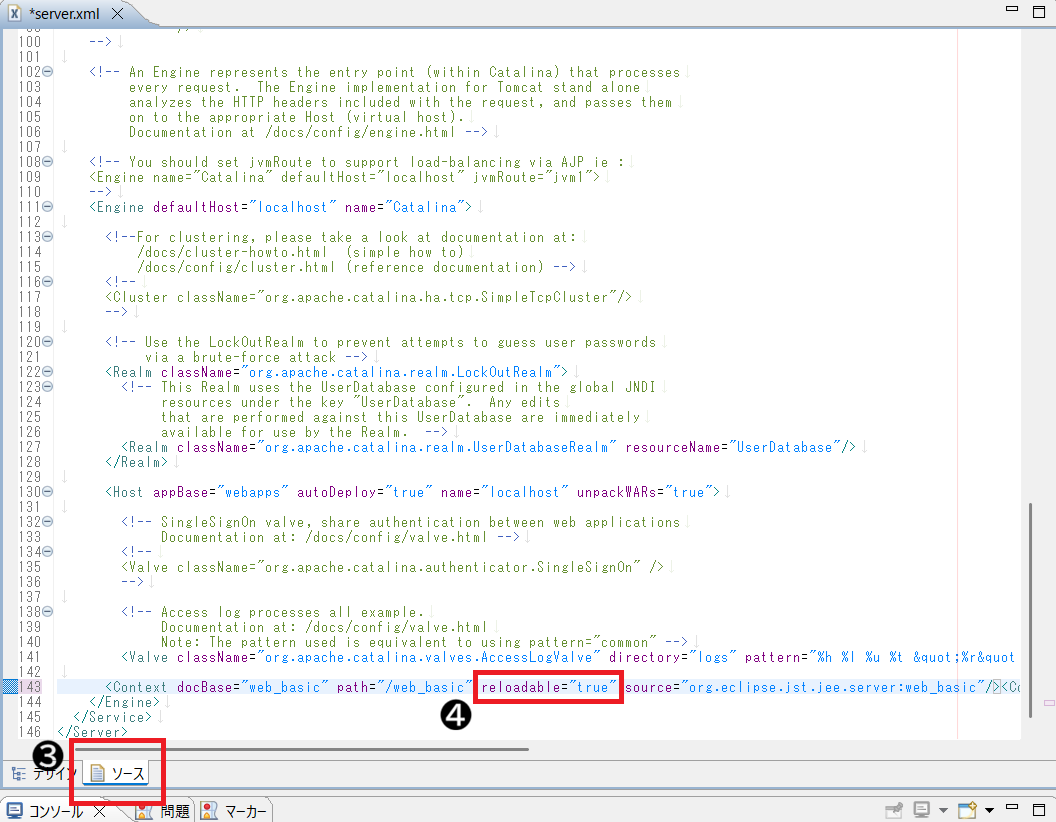Click the editor's horizontal scrollbar
Image resolution: width=1056 pixels, height=822 pixels.
(300, 747)
